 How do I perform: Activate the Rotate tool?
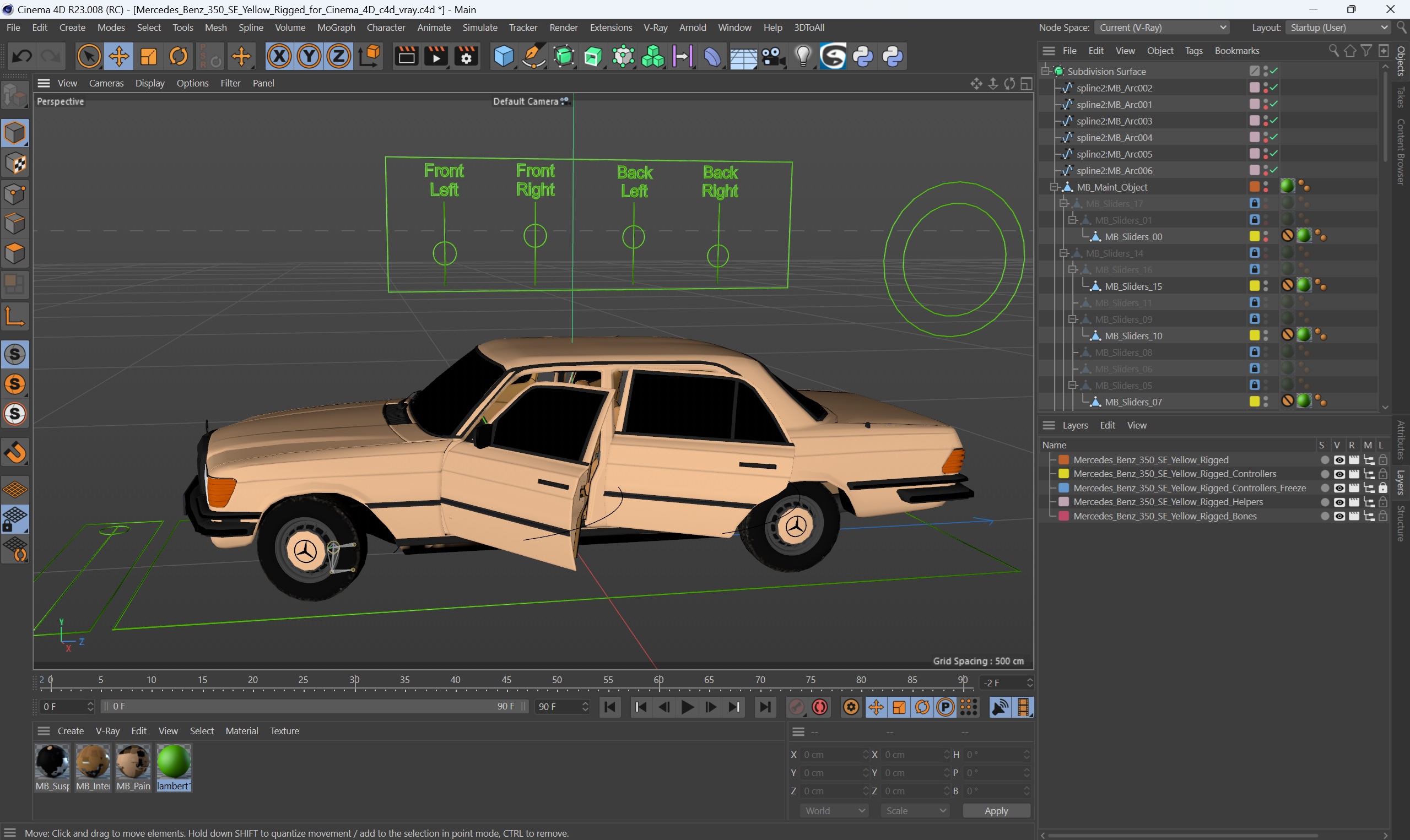tap(179, 56)
